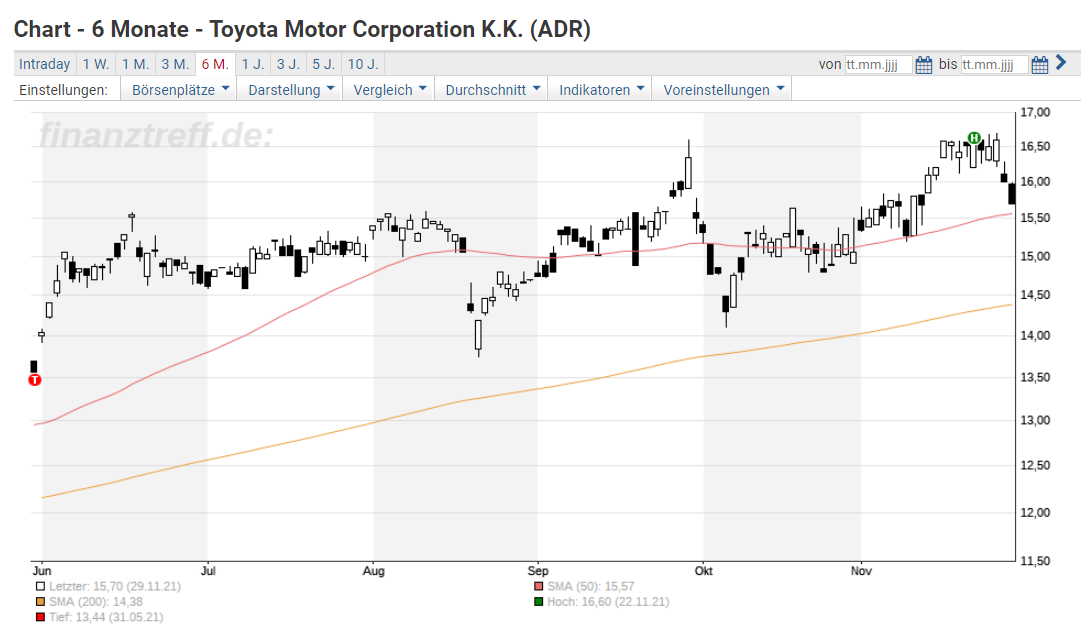Click the 16,00 price axis label
The width and height of the screenshot is (1088, 639).
[1035, 182]
